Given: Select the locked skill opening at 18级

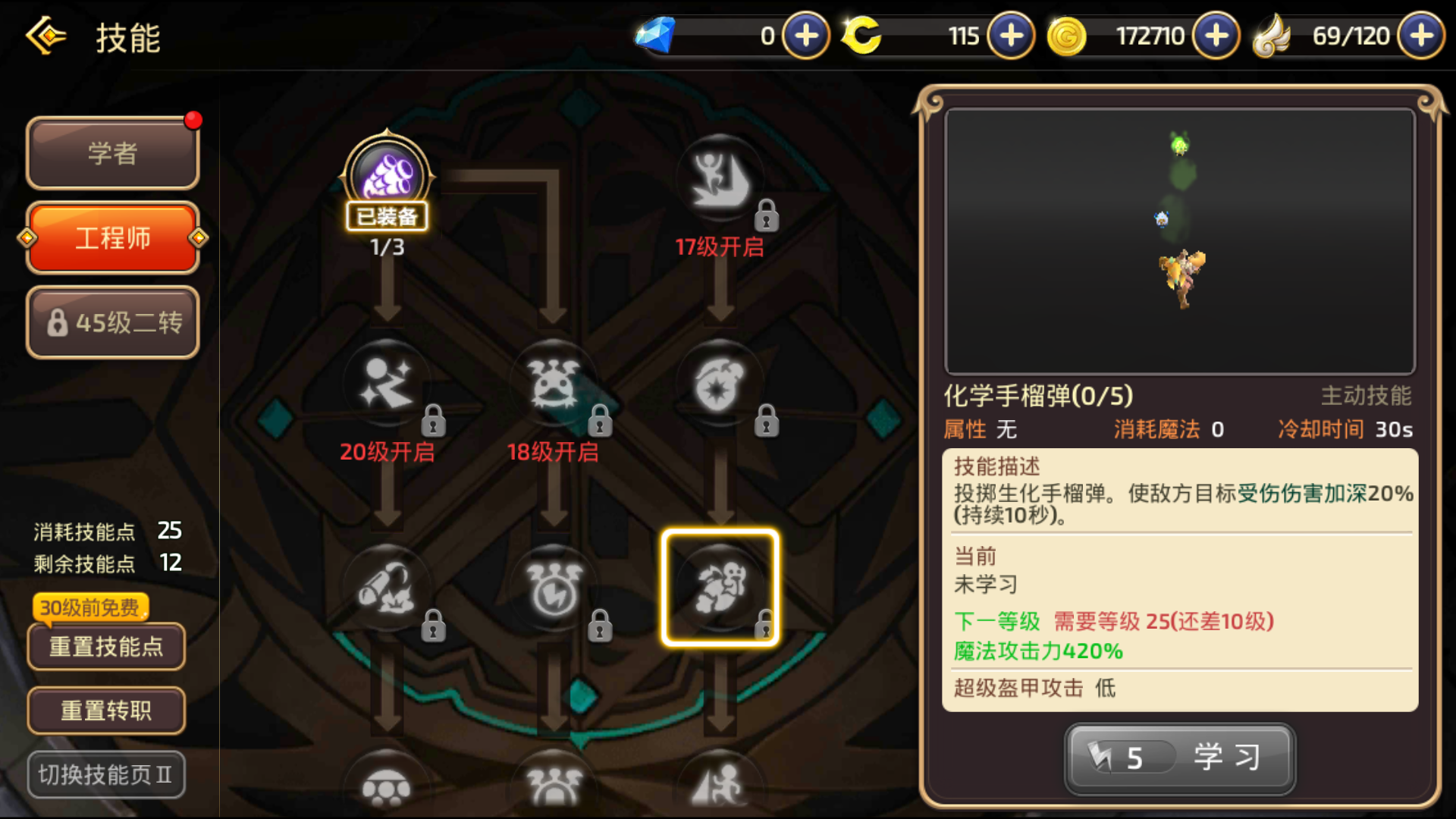Looking at the screenshot, I should (x=554, y=384).
